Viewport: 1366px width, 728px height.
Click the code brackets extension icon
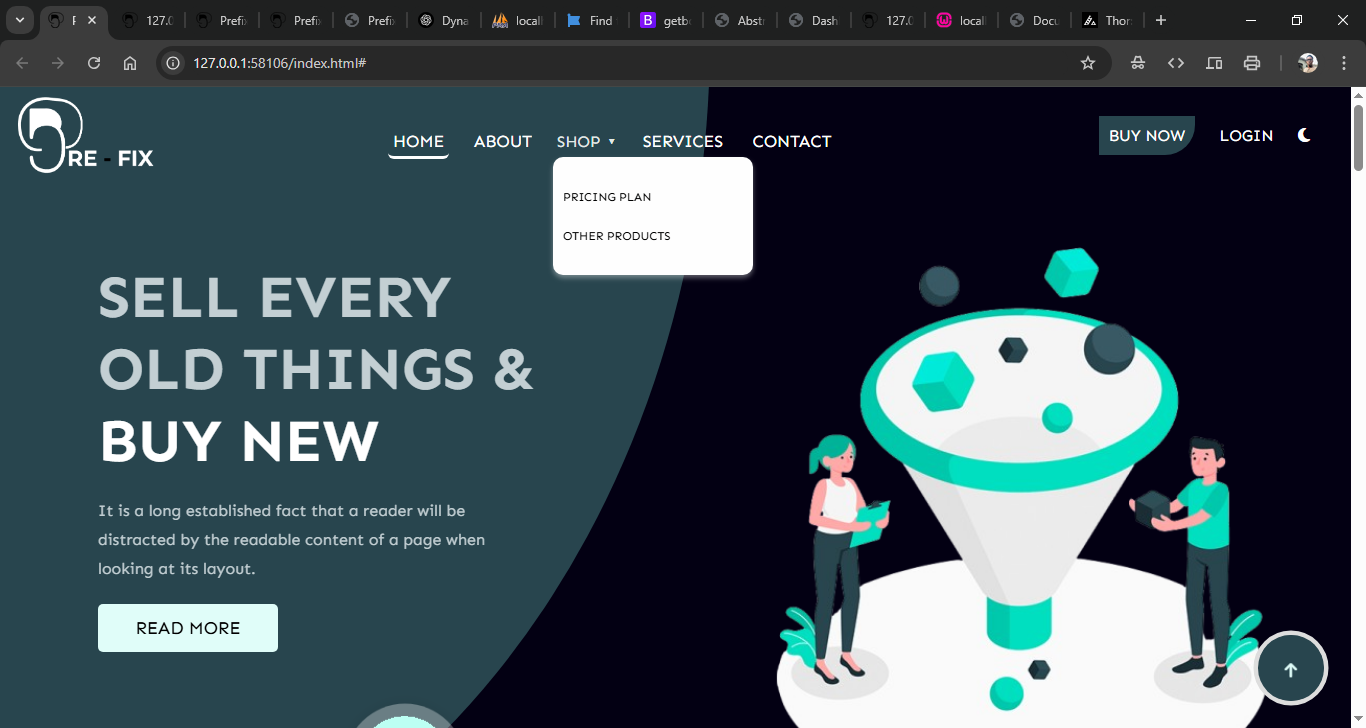1176,63
